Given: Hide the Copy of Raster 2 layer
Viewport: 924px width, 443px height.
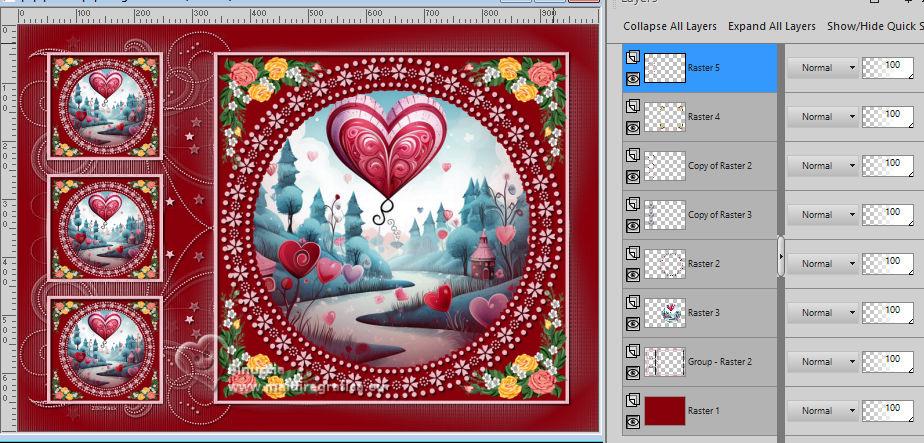Looking at the screenshot, I should click(633, 176).
